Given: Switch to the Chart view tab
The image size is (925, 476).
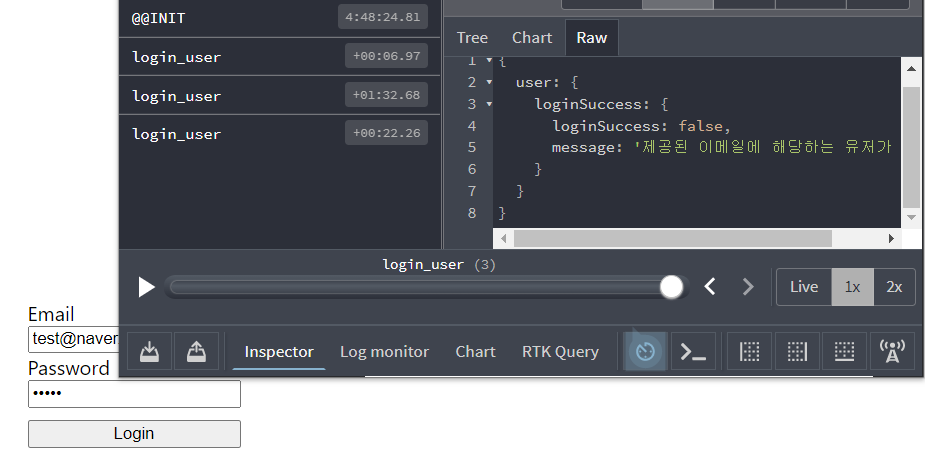Looking at the screenshot, I should [532, 38].
